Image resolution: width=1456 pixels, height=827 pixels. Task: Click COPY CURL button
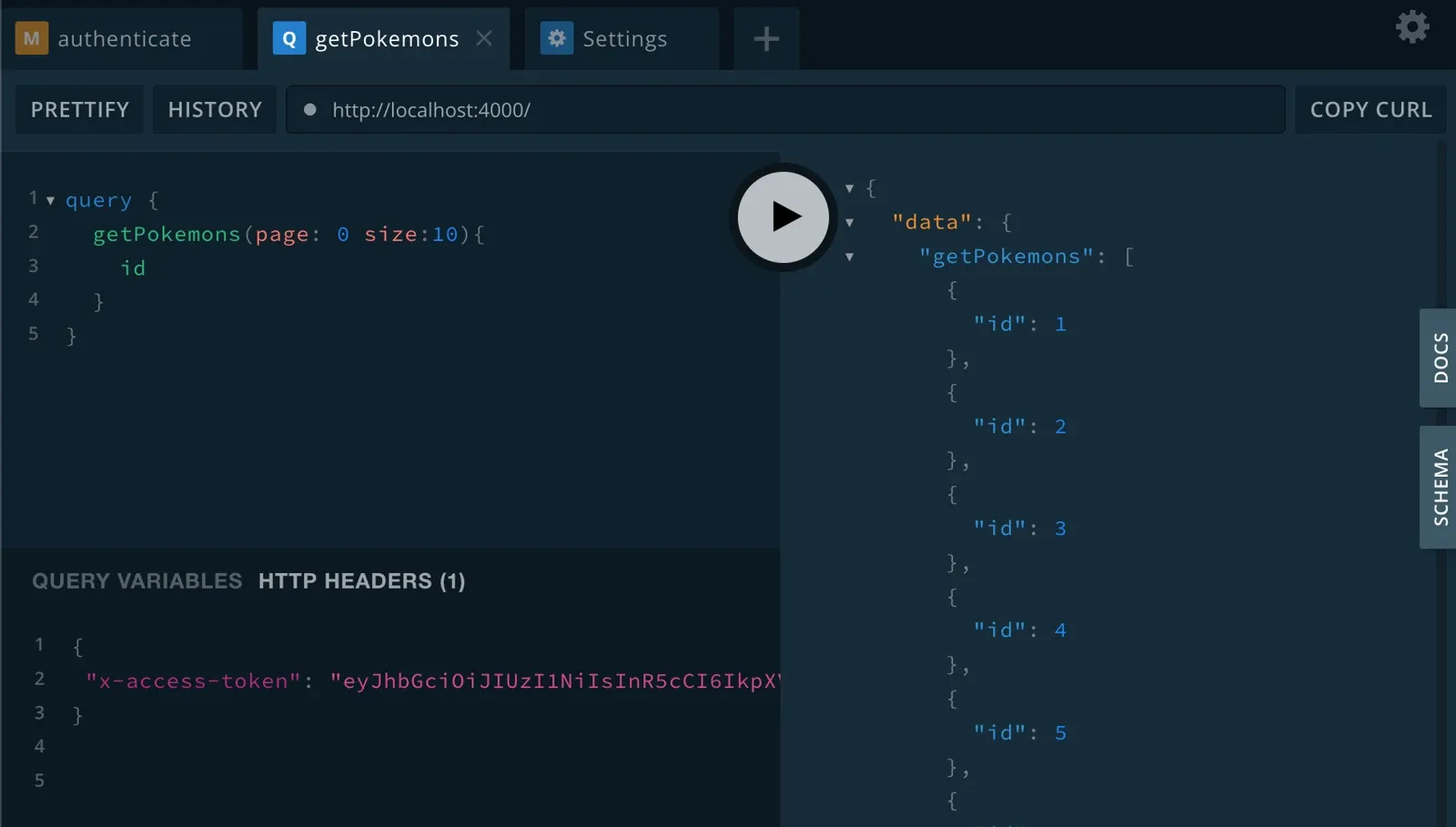tap(1370, 109)
